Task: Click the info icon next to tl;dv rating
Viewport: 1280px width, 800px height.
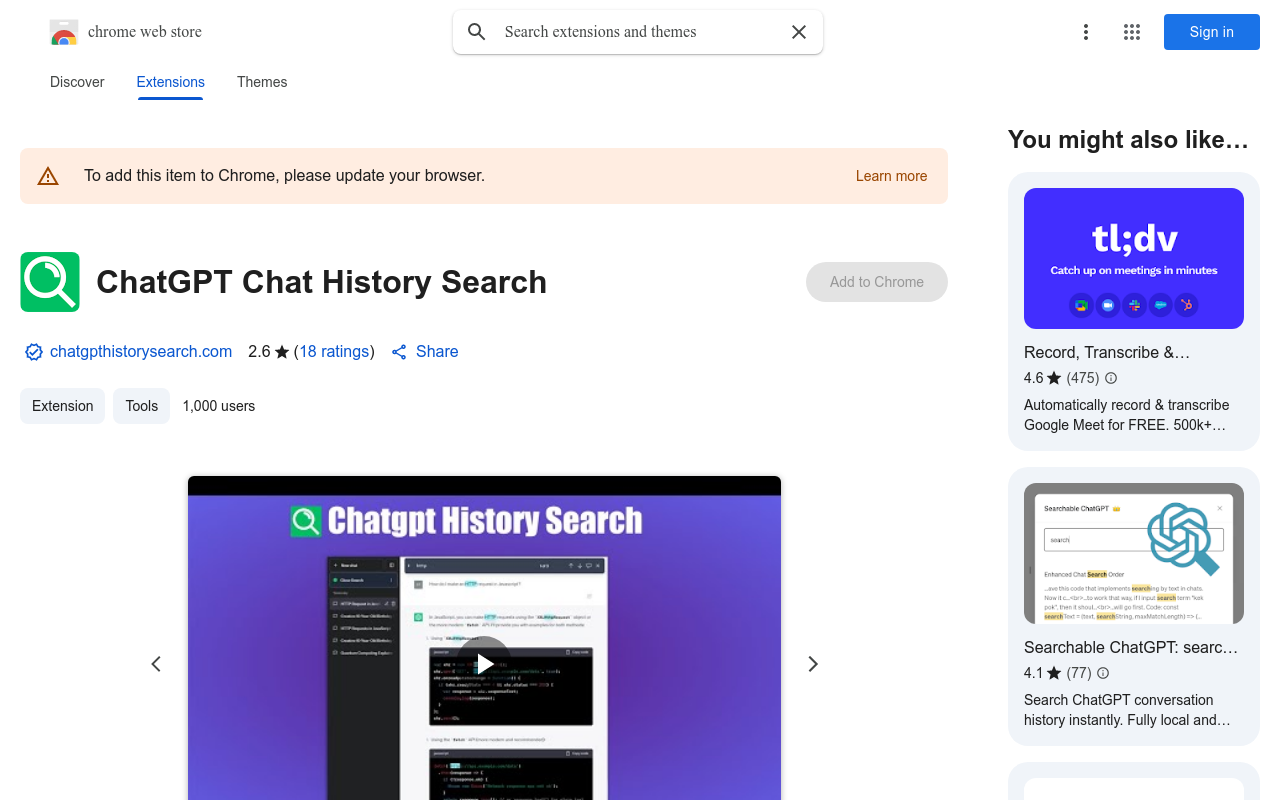Action: click(x=1110, y=378)
